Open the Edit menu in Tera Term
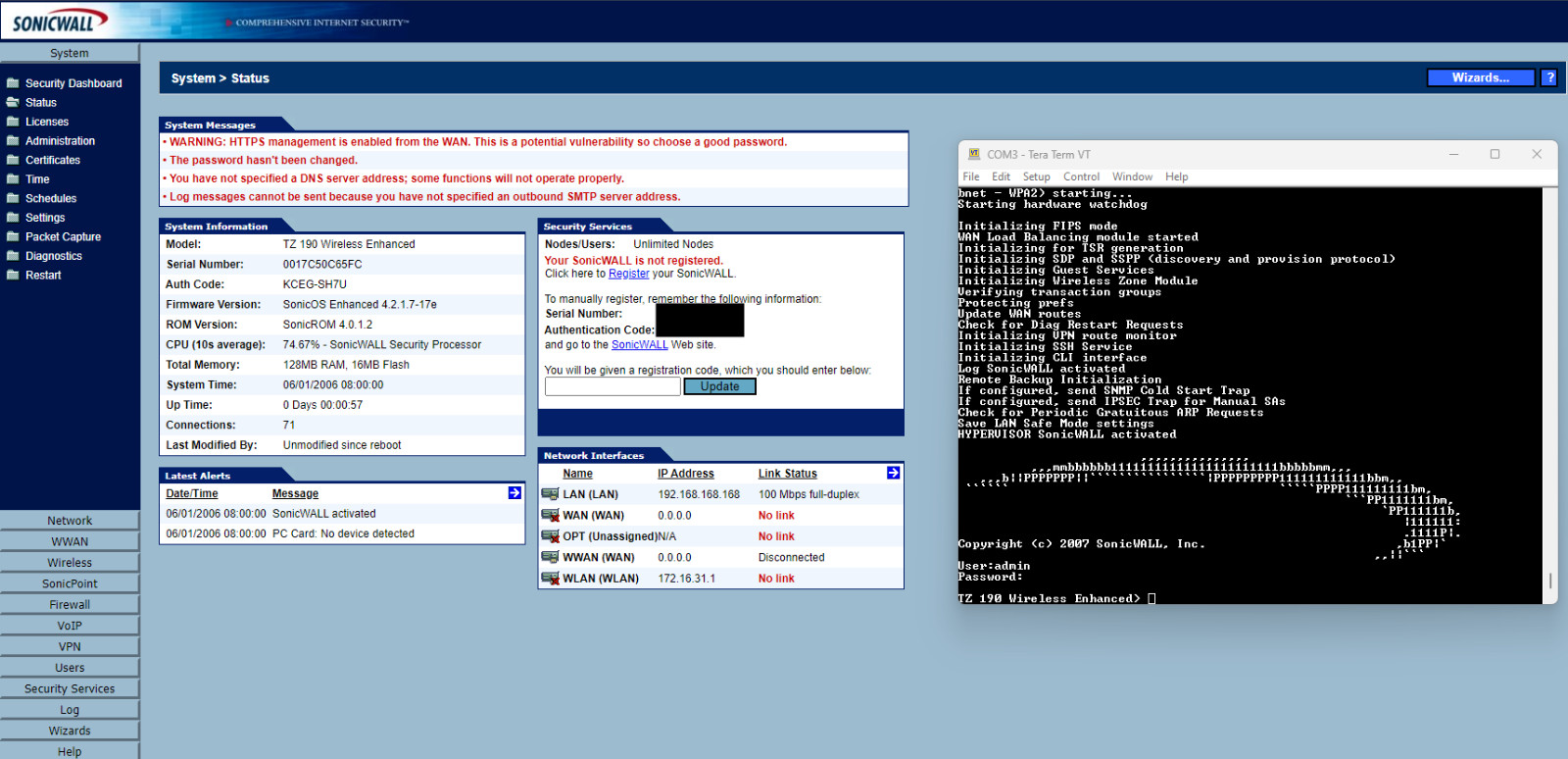Image resolution: width=1568 pixels, height=759 pixels. (x=1001, y=177)
